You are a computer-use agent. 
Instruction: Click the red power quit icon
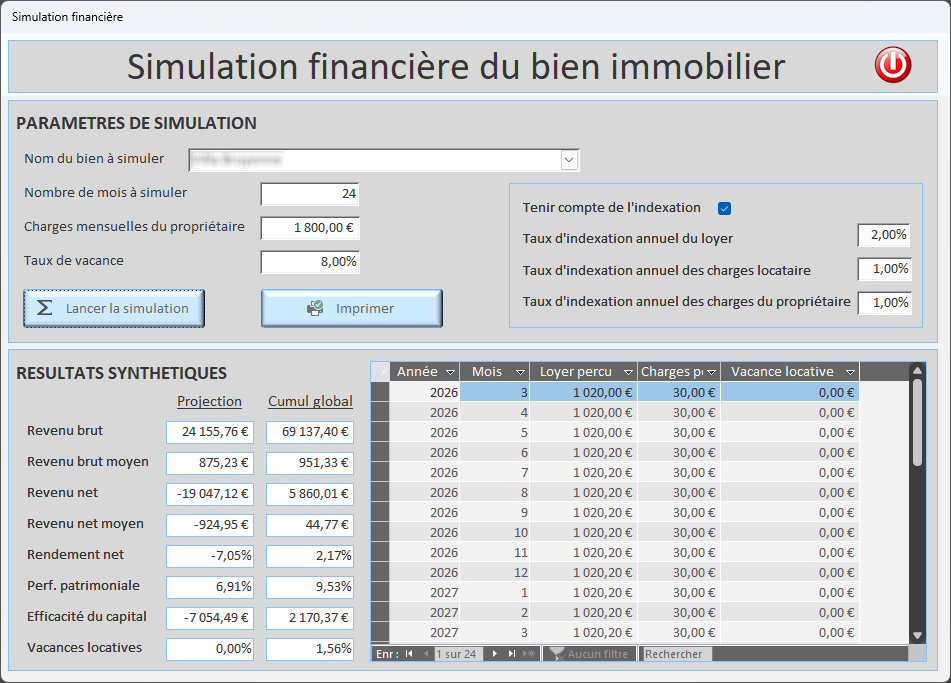point(892,66)
